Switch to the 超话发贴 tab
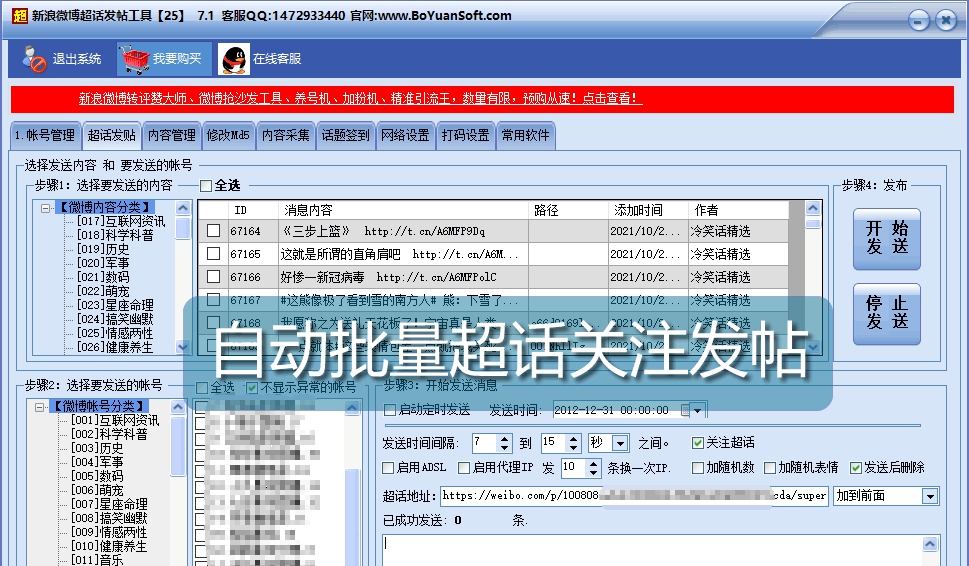Image resolution: width=969 pixels, height=566 pixels. 111,135
